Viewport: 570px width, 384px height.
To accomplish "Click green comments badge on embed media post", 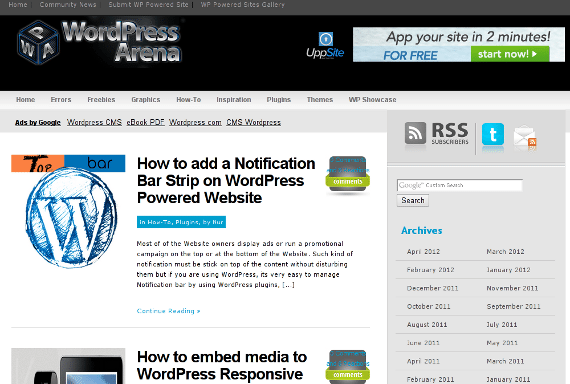I will 348,374.
